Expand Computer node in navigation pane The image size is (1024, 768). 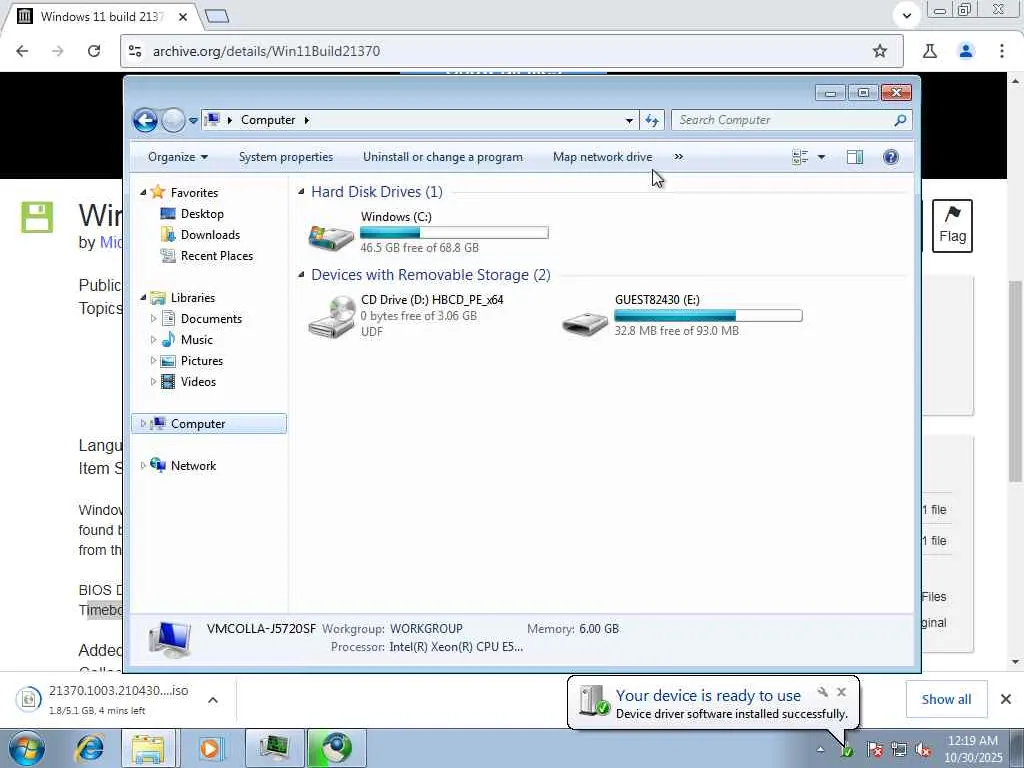[x=143, y=423]
